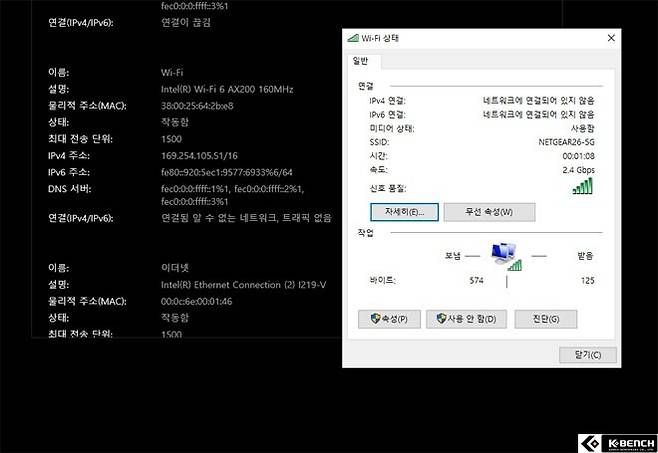Close the Wi-Fi 상태 dialog with X
658x453 pixels.
(610, 38)
